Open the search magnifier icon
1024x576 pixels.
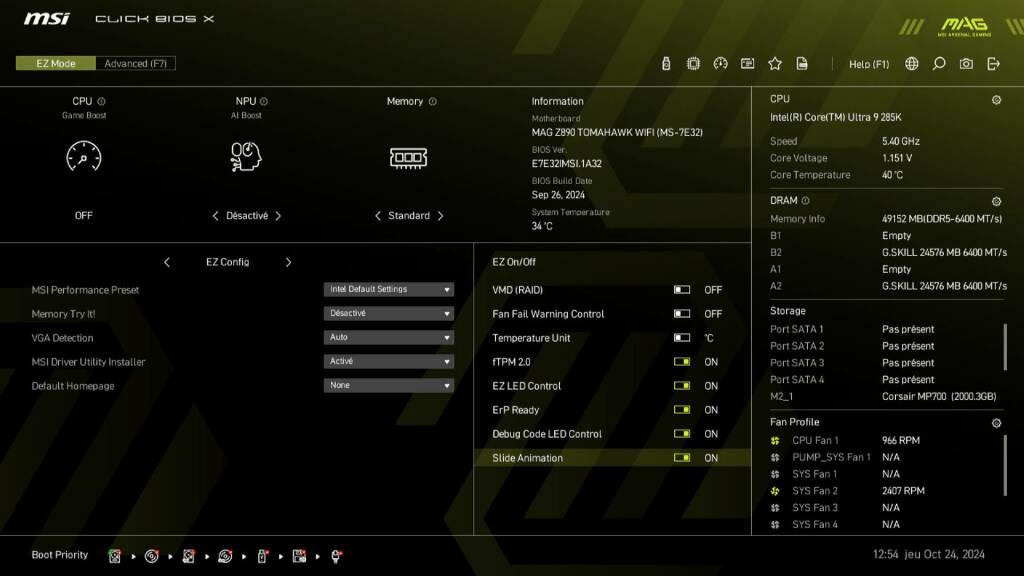[x=938, y=63]
